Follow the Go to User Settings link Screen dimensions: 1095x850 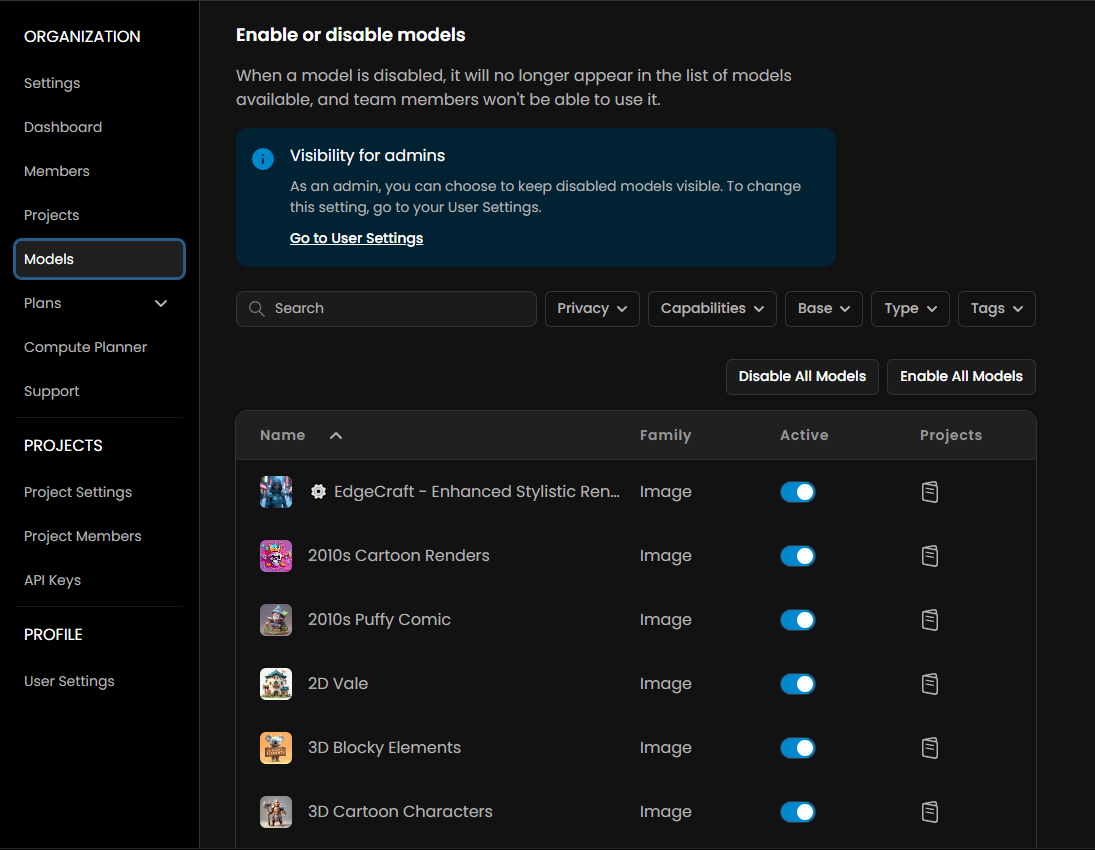pyautogui.click(x=356, y=238)
